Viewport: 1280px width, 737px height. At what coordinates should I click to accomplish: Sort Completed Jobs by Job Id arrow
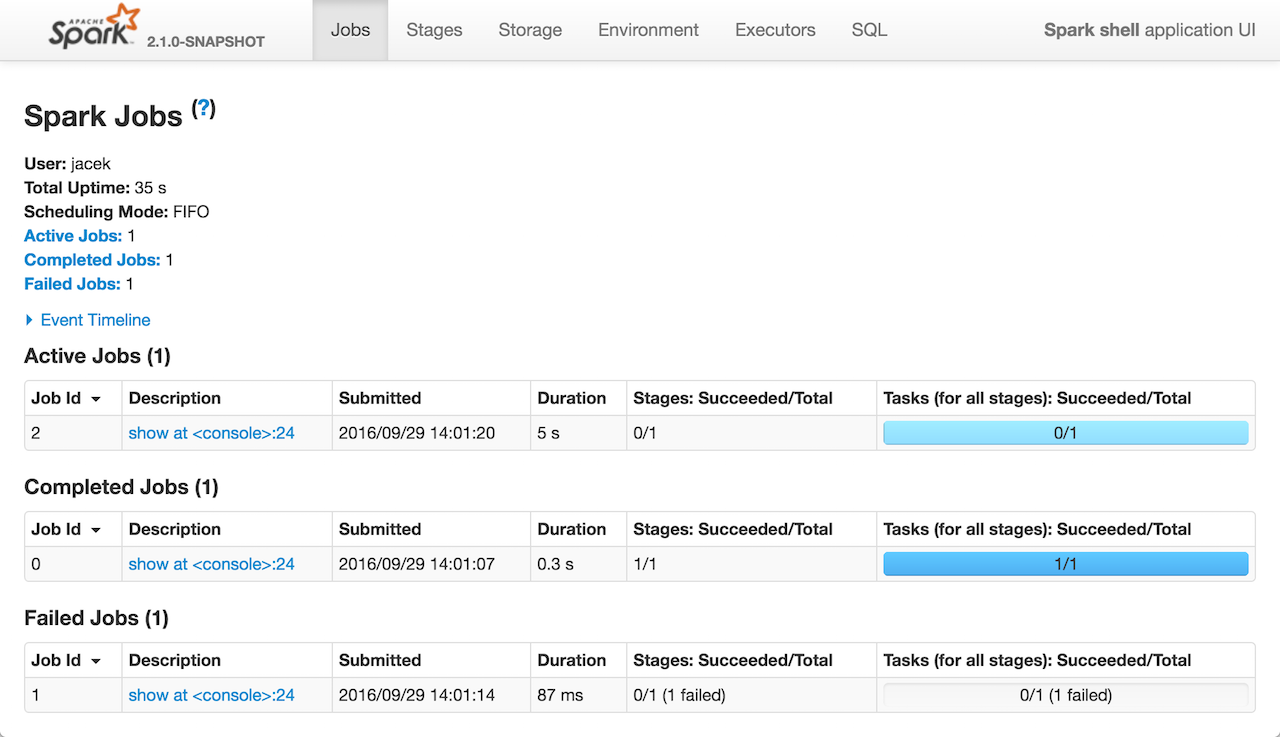pos(96,530)
